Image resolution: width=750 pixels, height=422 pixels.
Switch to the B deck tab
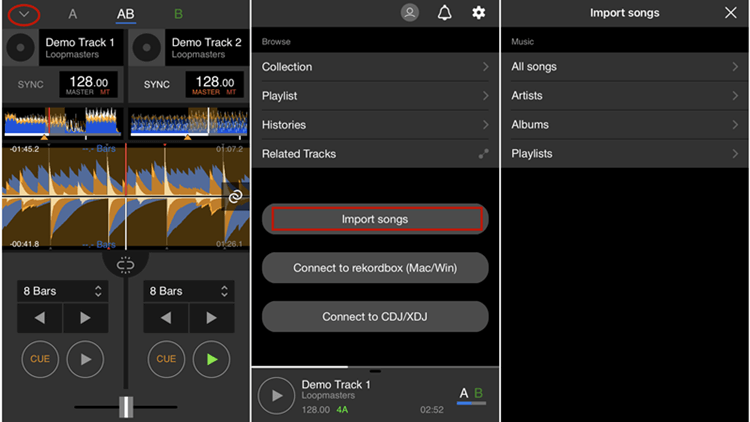(x=178, y=14)
